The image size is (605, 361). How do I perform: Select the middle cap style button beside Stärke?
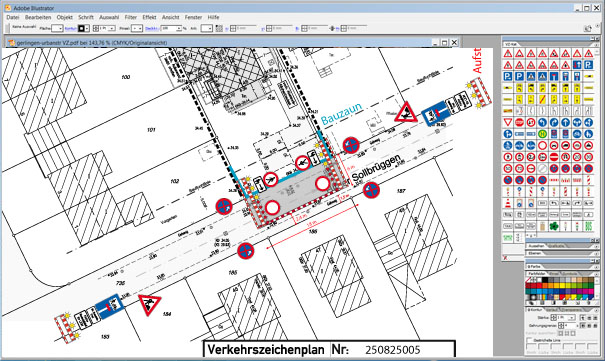pos(589,318)
